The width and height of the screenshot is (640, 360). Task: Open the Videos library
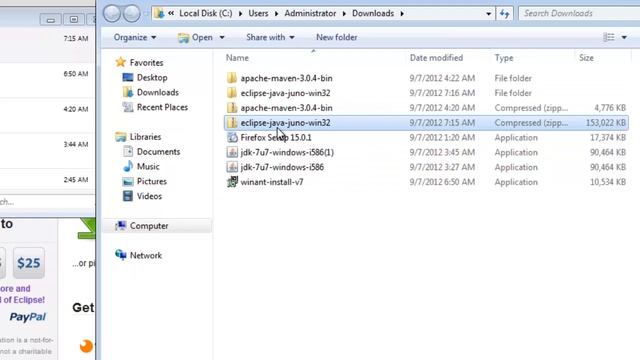tap(149, 196)
